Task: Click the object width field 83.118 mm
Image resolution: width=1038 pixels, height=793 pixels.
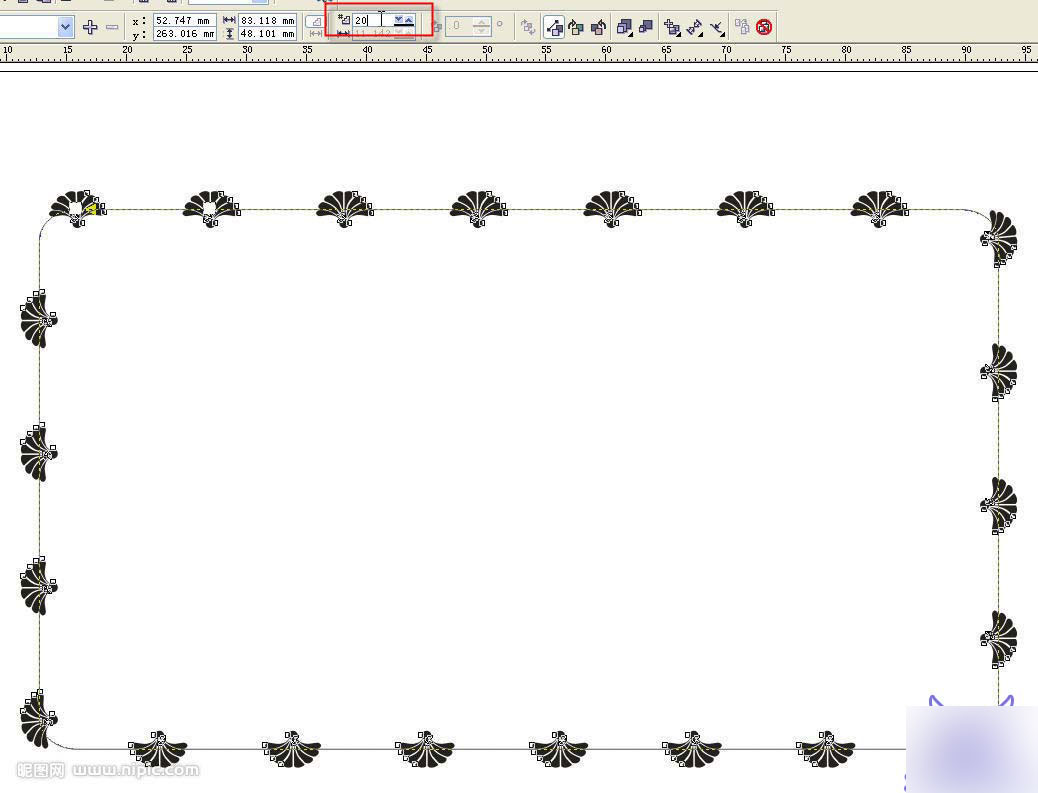Action: pyautogui.click(x=267, y=21)
